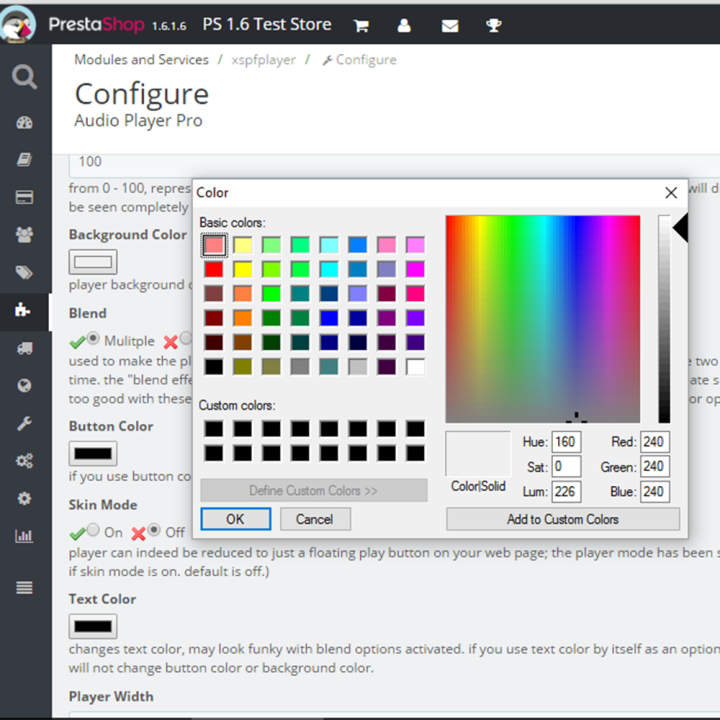This screenshot has width=720, height=720.
Task: Click the Lum value field
Action: (566, 491)
